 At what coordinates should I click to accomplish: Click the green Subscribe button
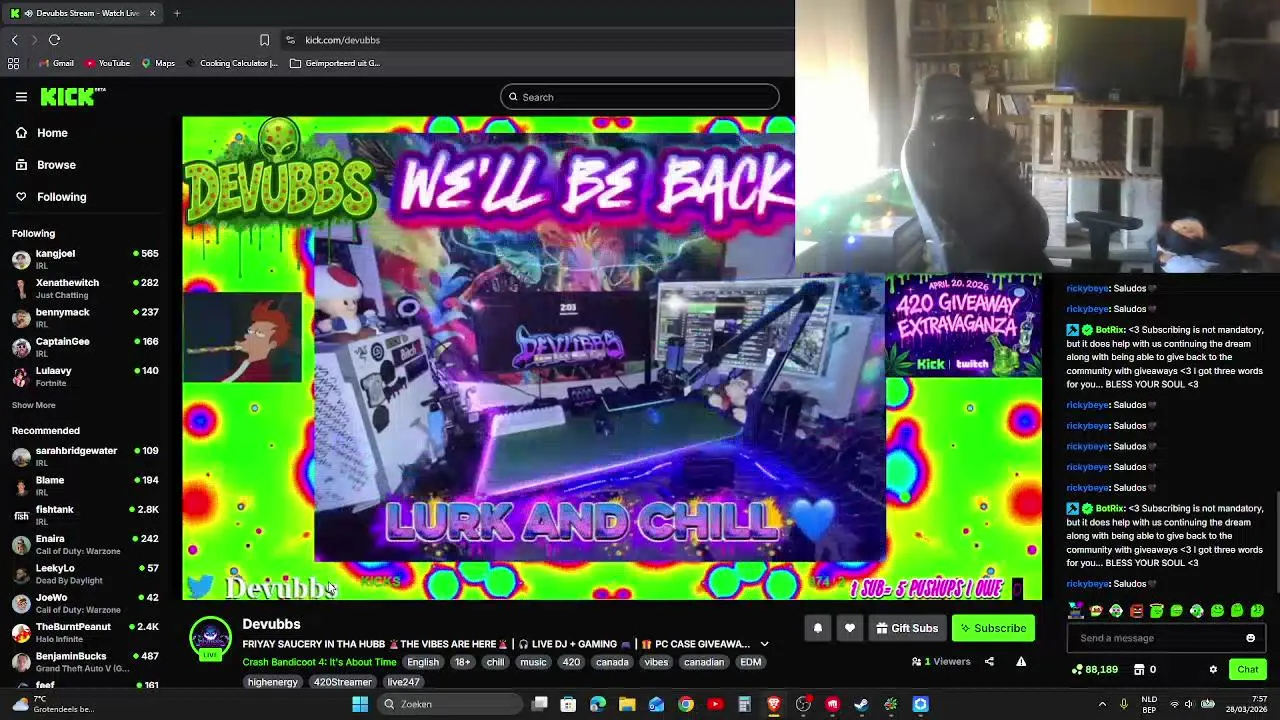(993, 628)
